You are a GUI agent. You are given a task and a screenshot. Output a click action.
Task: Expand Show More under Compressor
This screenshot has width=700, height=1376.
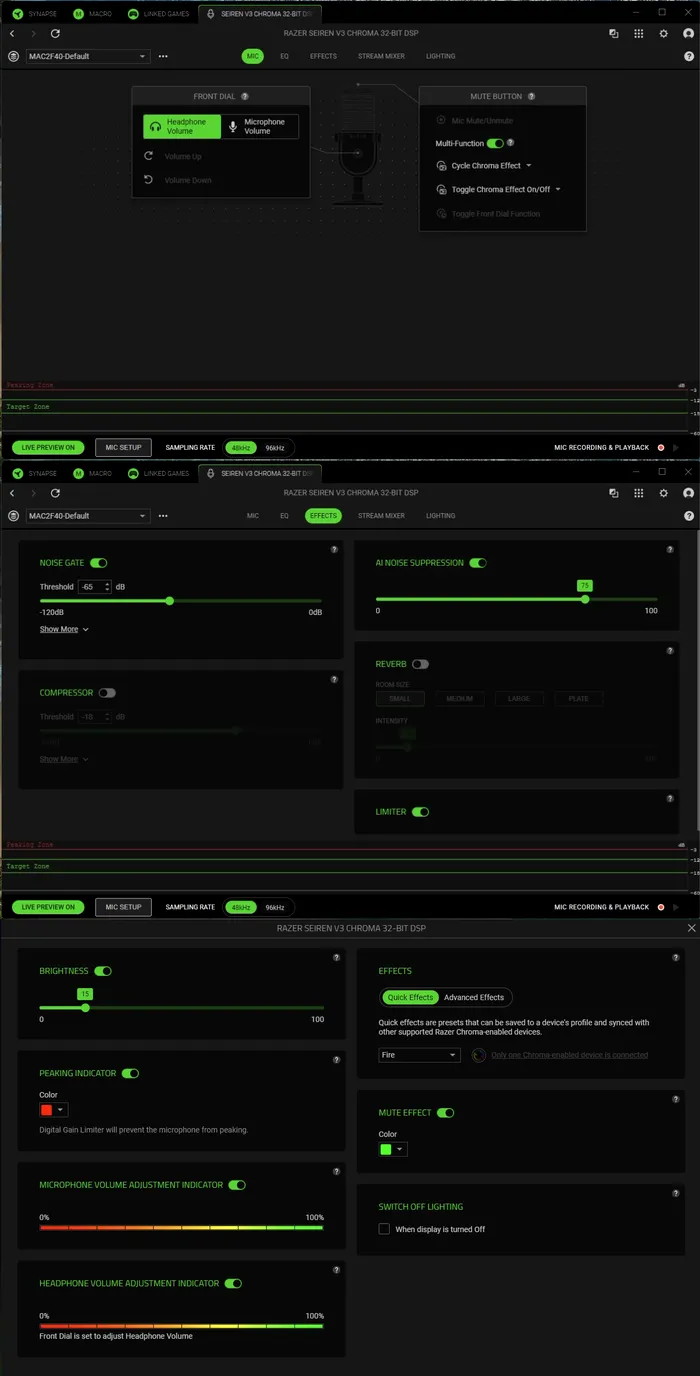(x=64, y=759)
